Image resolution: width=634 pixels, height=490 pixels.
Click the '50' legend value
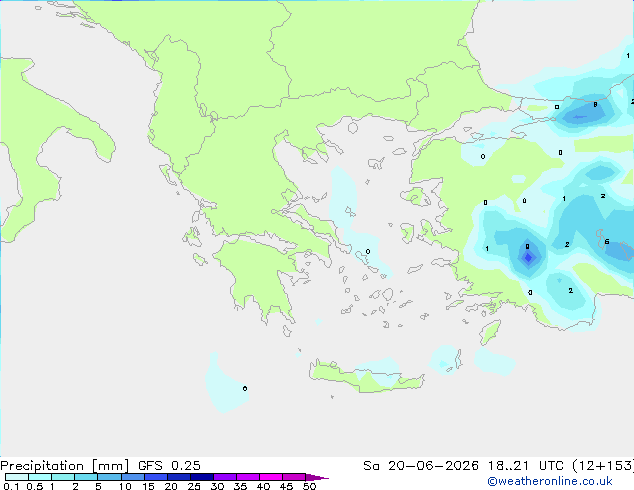310,486
